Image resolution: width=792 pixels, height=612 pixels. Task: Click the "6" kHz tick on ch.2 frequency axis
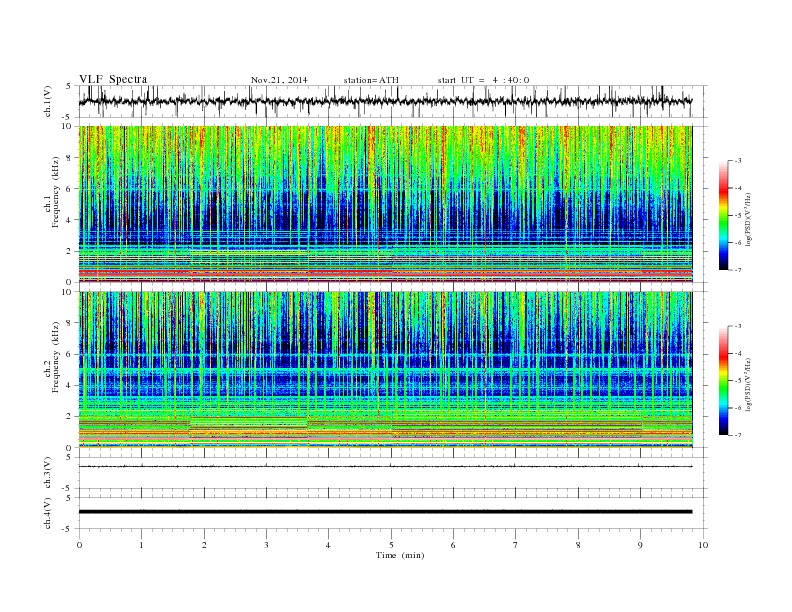70,354
